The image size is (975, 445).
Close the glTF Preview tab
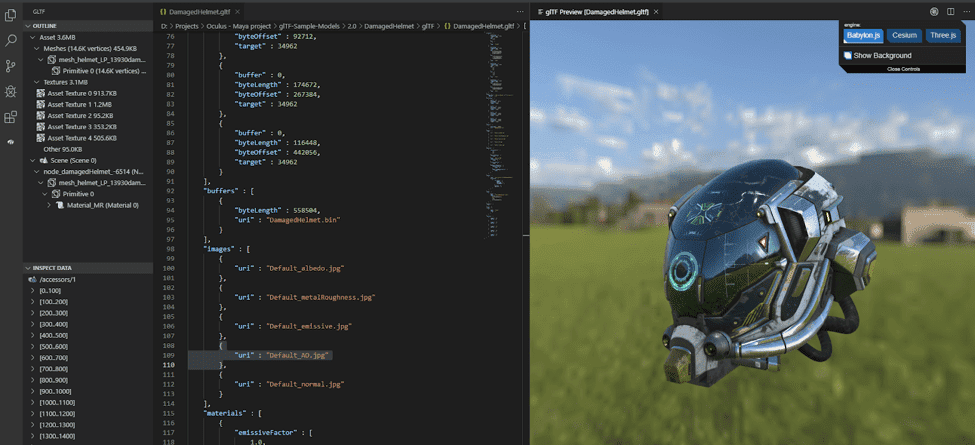(656, 11)
